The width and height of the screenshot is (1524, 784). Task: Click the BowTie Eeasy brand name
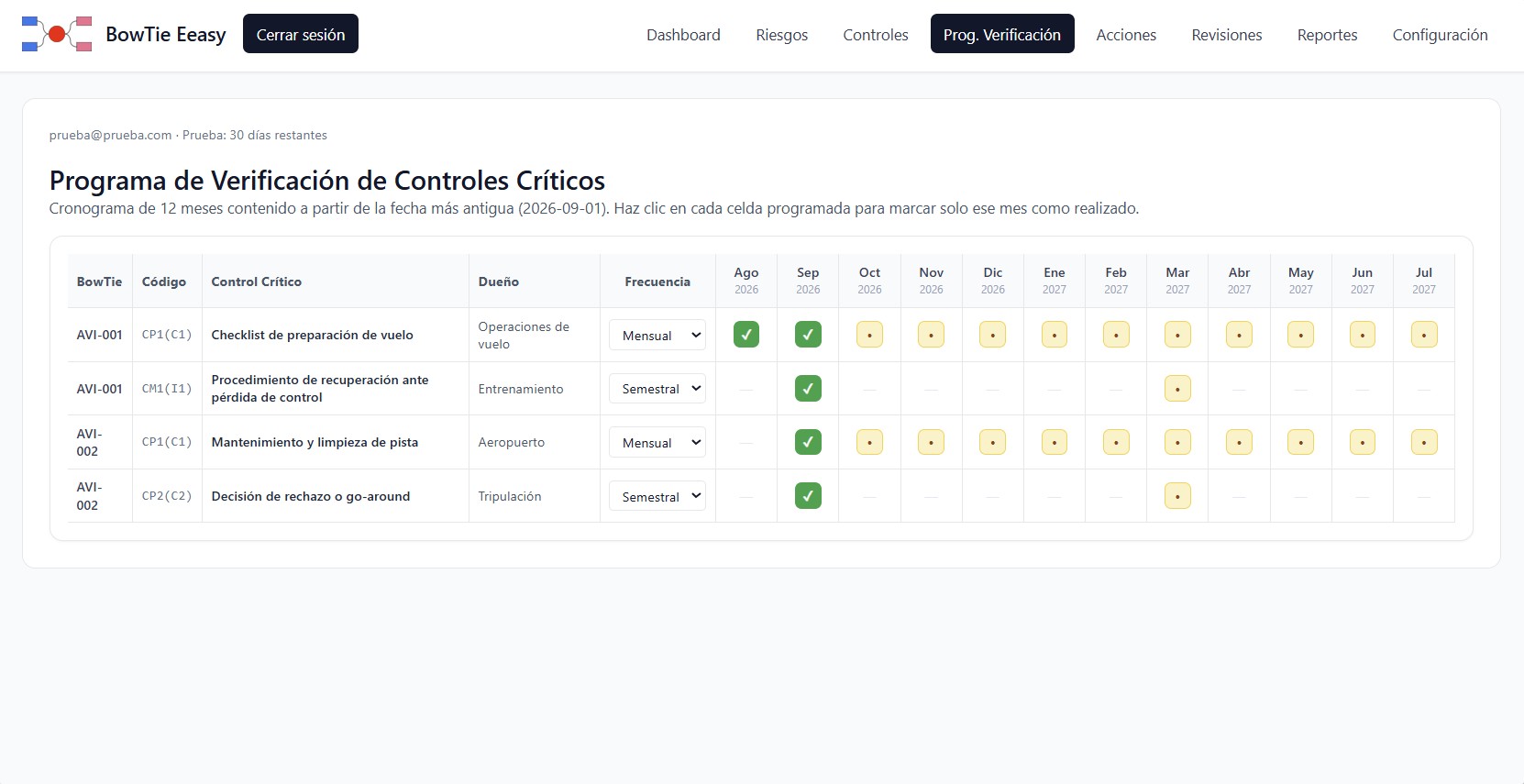(166, 34)
